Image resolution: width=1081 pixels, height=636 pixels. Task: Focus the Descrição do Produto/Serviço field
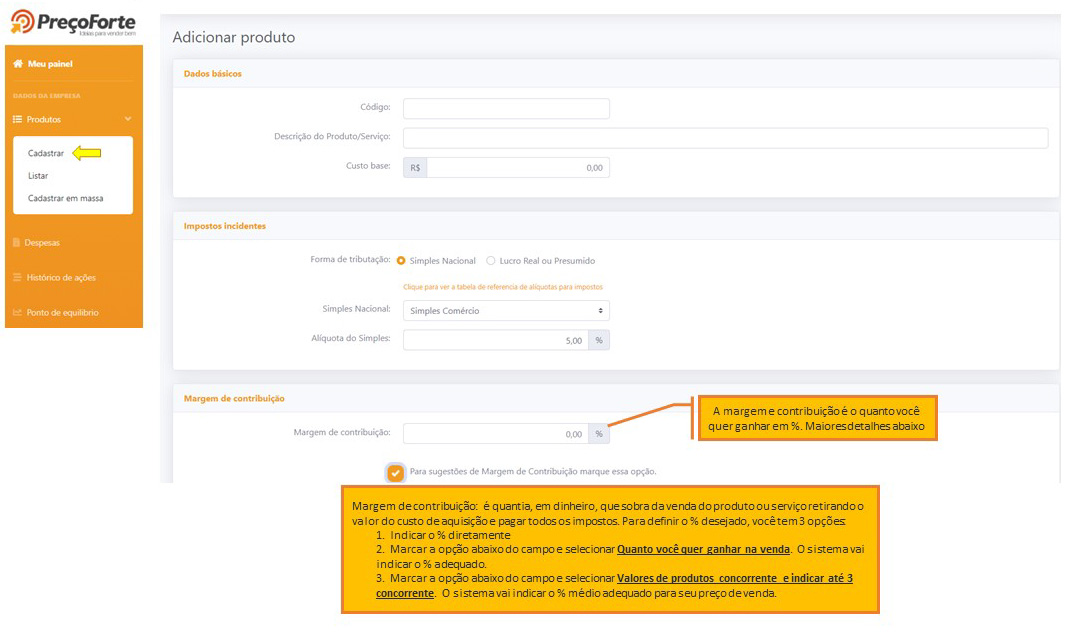tap(725, 138)
